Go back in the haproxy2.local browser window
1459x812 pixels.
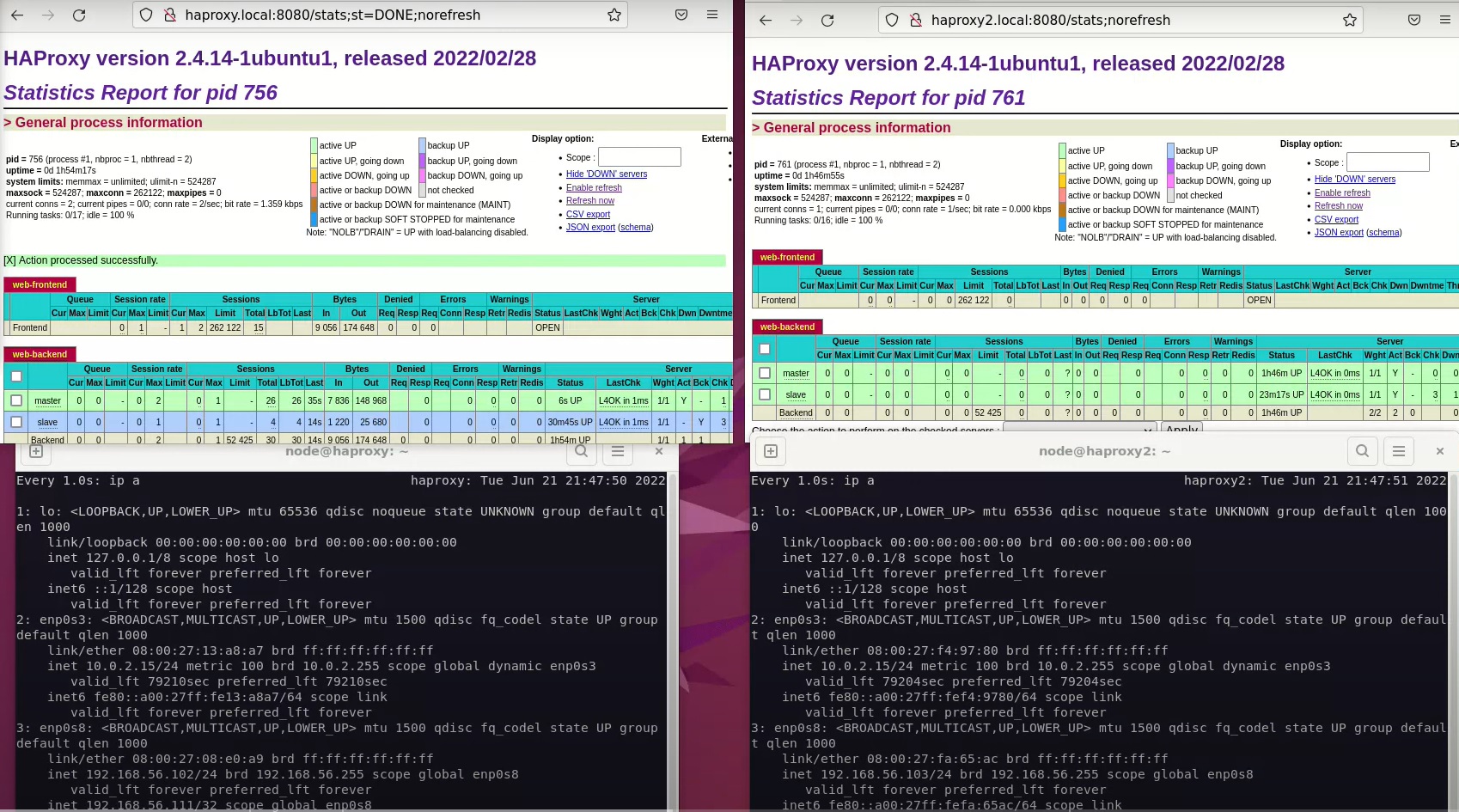[766, 20]
